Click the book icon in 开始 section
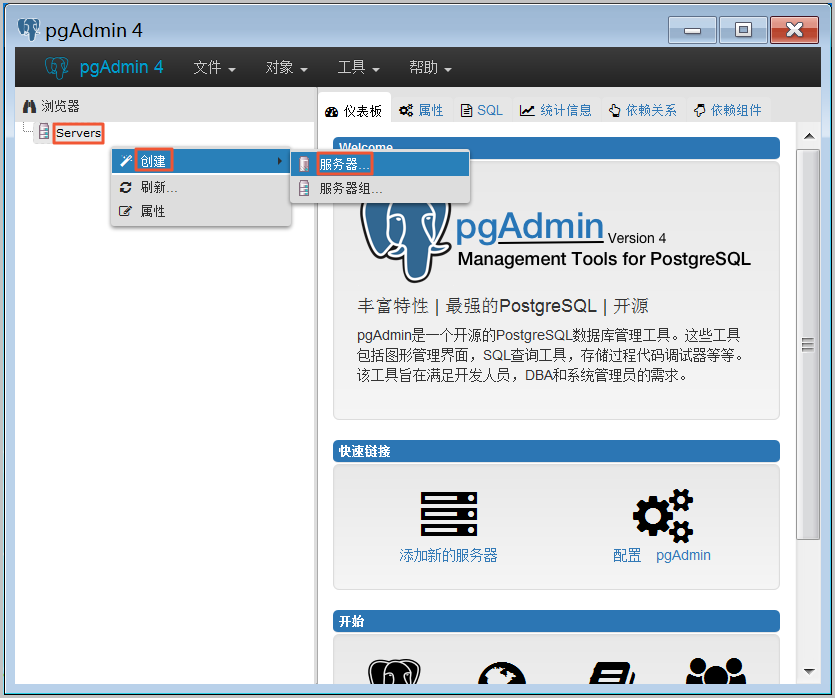The image size is (835, 698). (x=612, y=672)
